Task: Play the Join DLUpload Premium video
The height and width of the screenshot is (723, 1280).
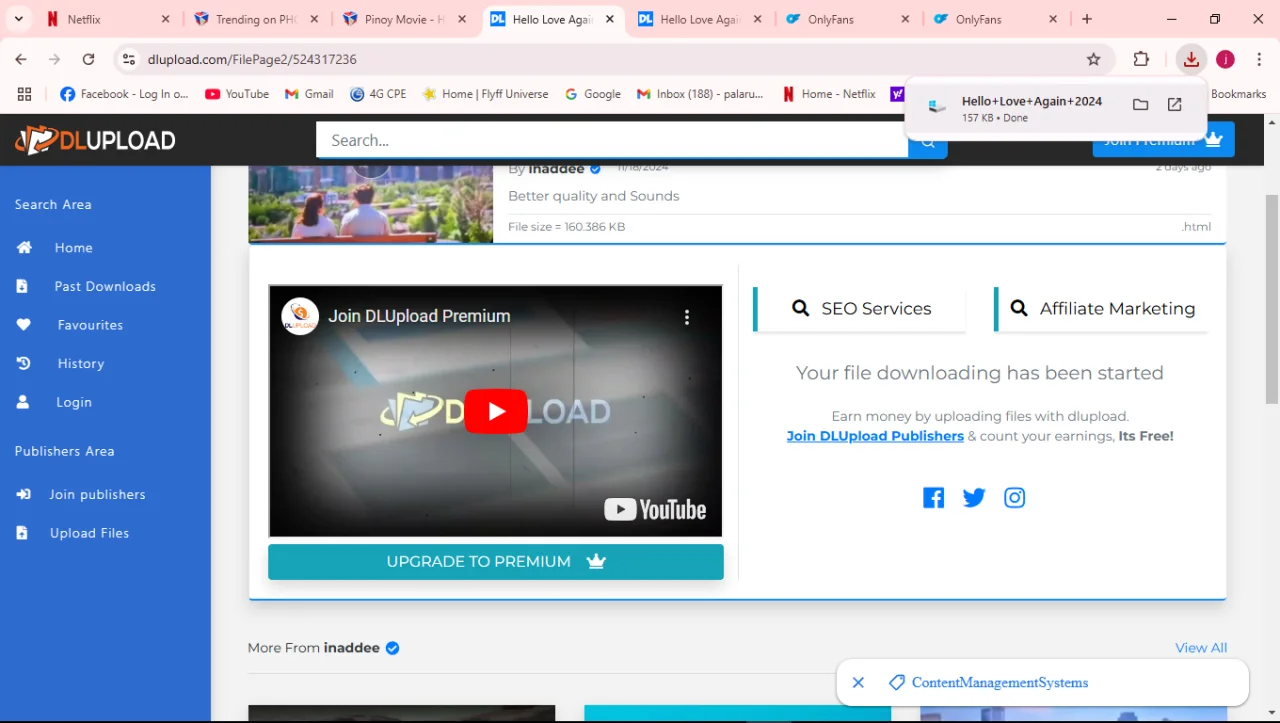Action: coord(496,411)
